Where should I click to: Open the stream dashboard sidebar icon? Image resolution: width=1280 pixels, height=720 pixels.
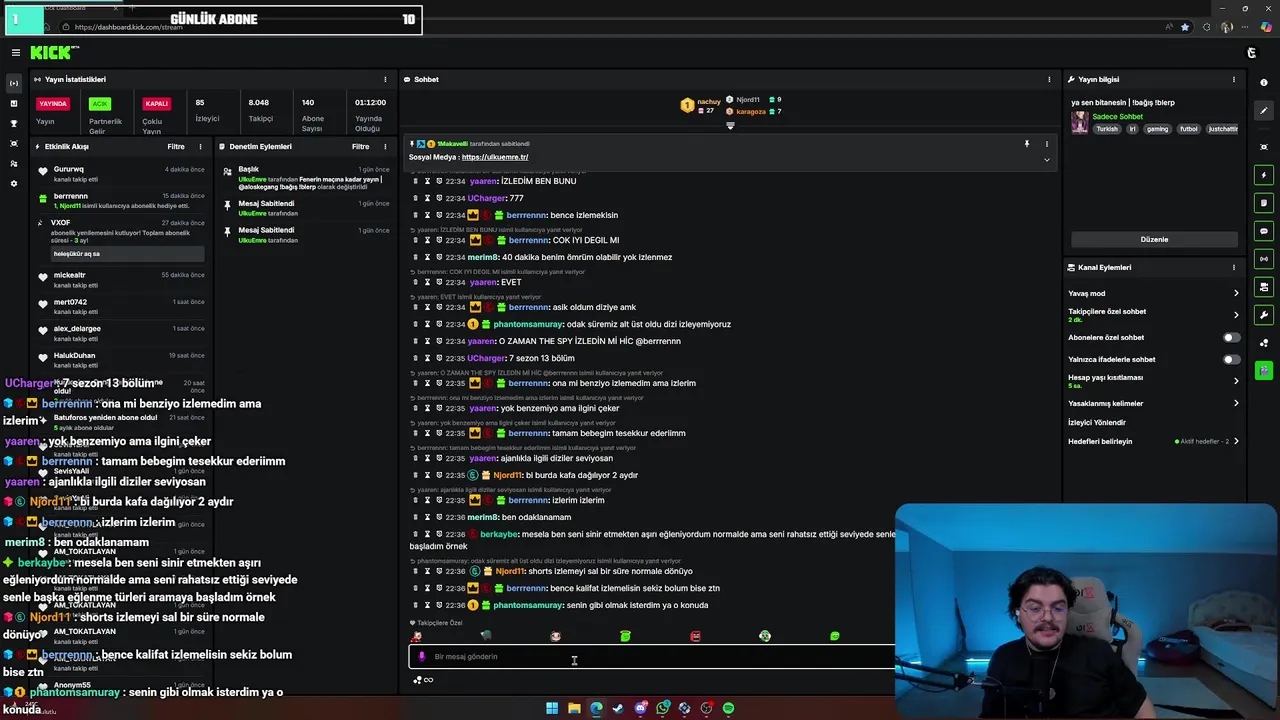[14, 83]
